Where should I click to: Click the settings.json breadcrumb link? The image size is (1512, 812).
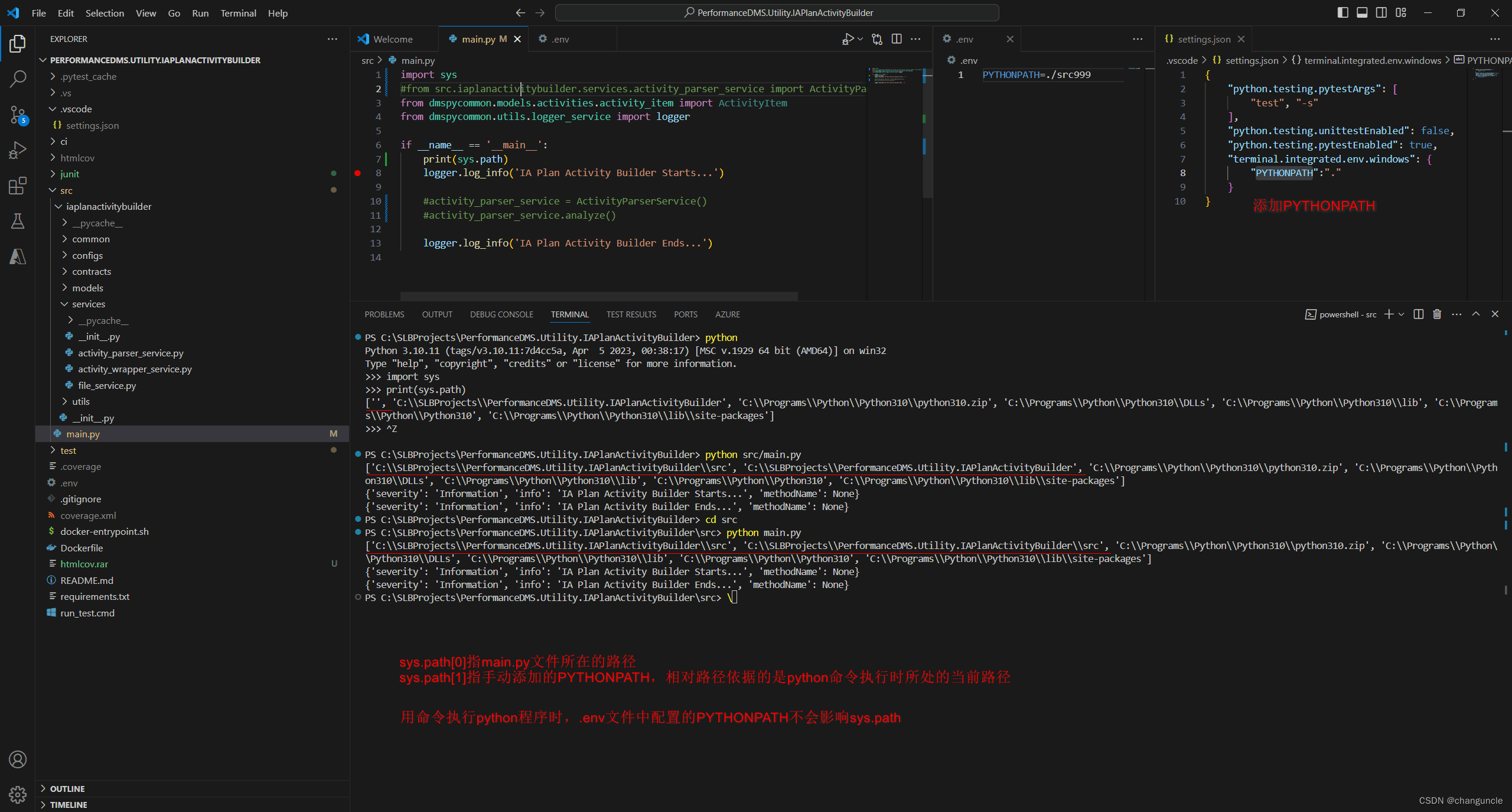(1251, 60)
